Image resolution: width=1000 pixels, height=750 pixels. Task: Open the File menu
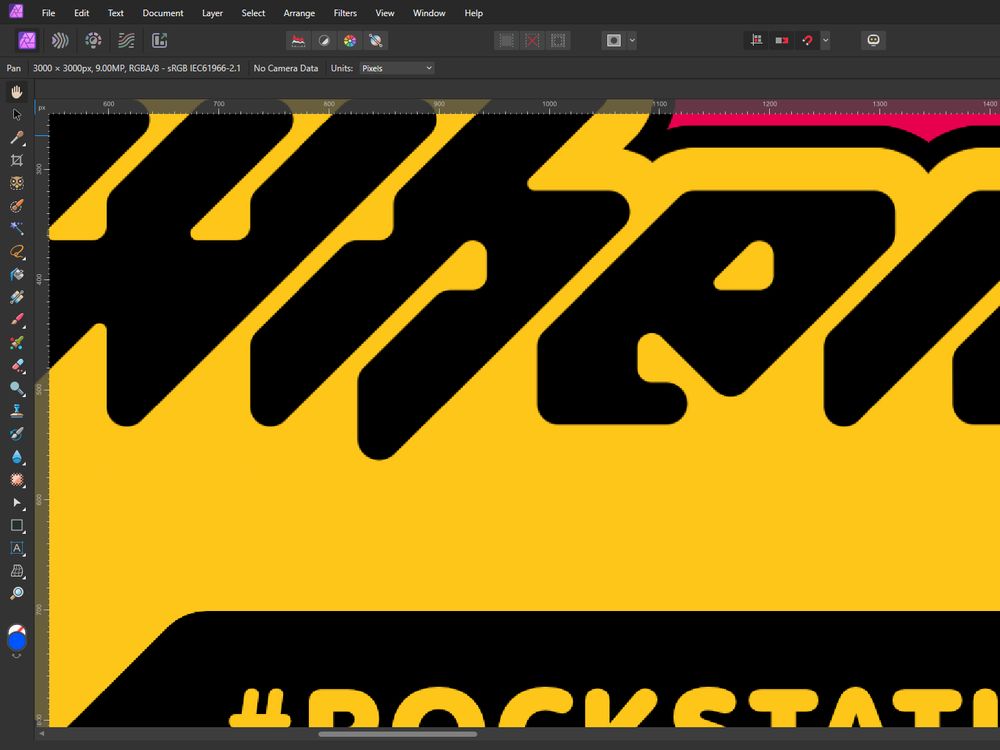click(x=48, y=13)
